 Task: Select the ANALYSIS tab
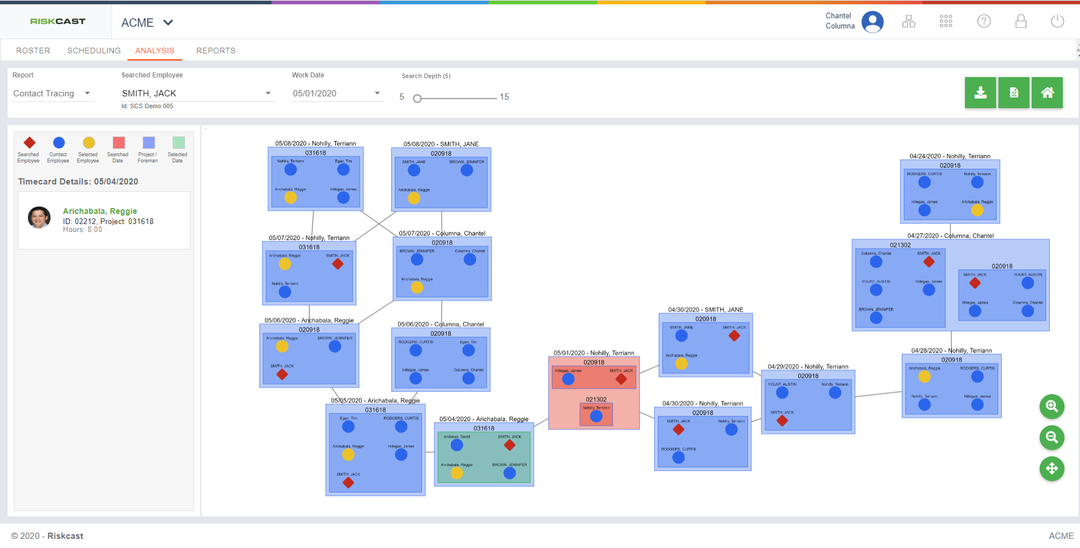[x=155, y=51]
